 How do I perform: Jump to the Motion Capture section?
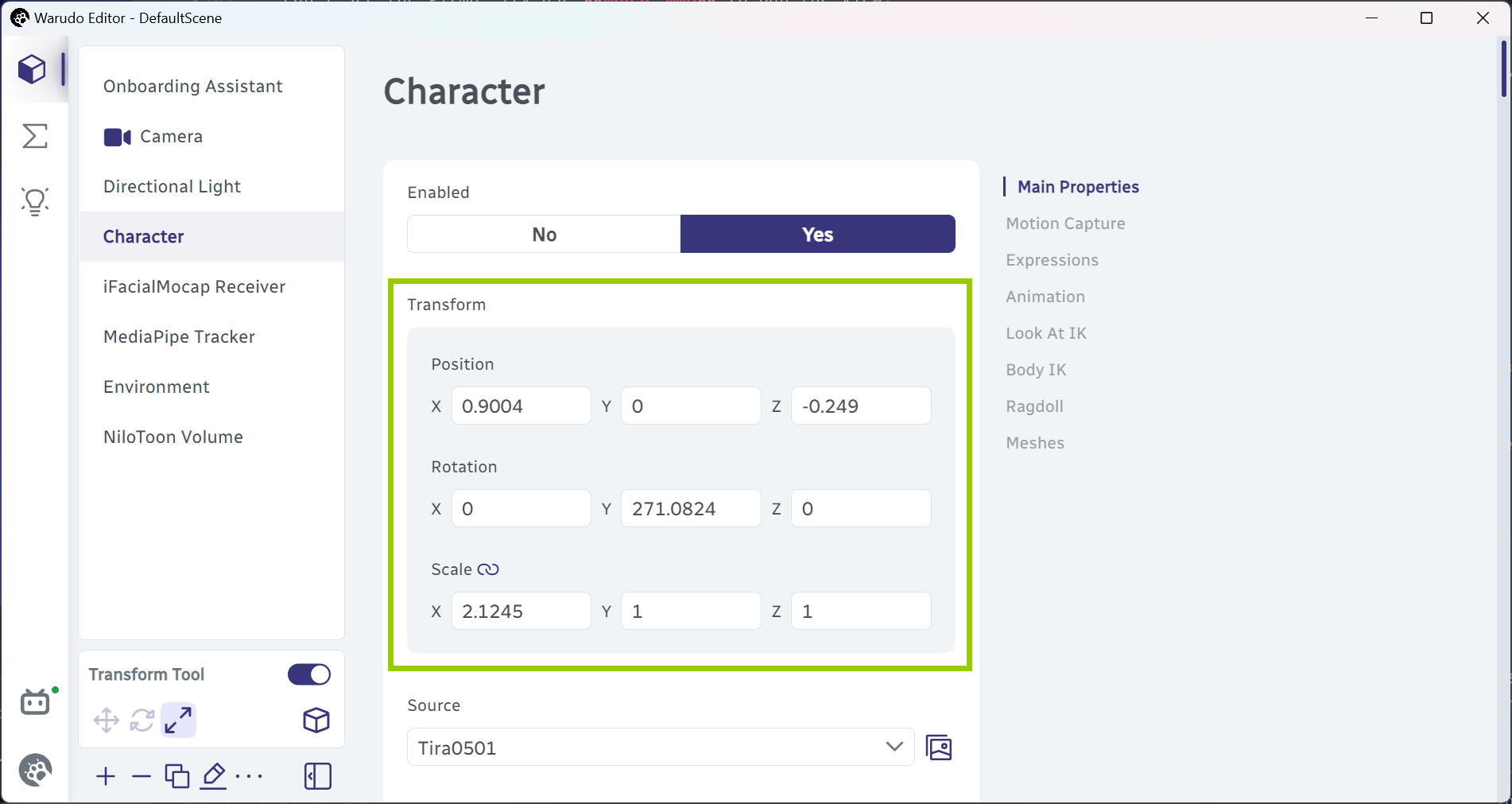[x=1065, y=223]
